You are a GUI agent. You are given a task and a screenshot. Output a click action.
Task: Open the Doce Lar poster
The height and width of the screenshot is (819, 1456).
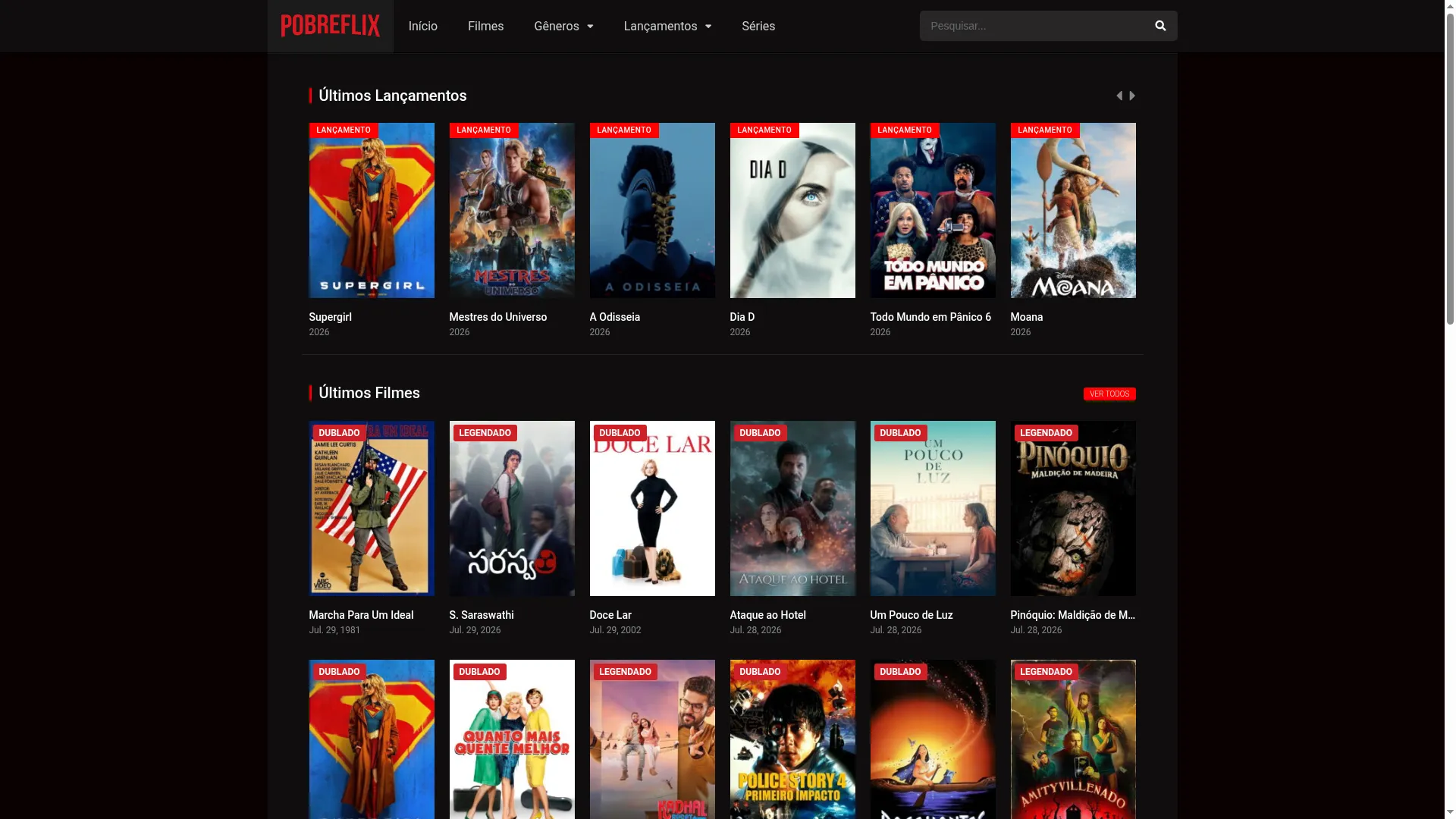pyautogui.click(x=652, y=508)
